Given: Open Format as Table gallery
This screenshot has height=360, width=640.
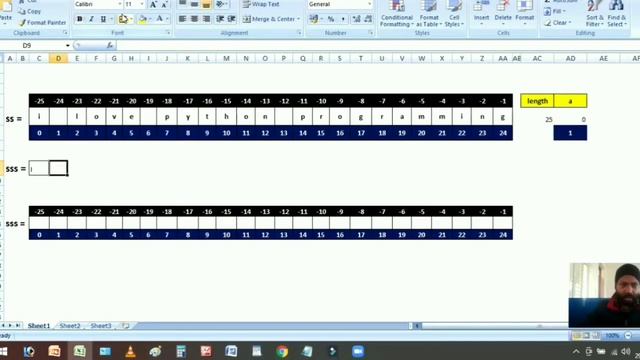Looking at the screenshot, I should (x=429, y=14).
